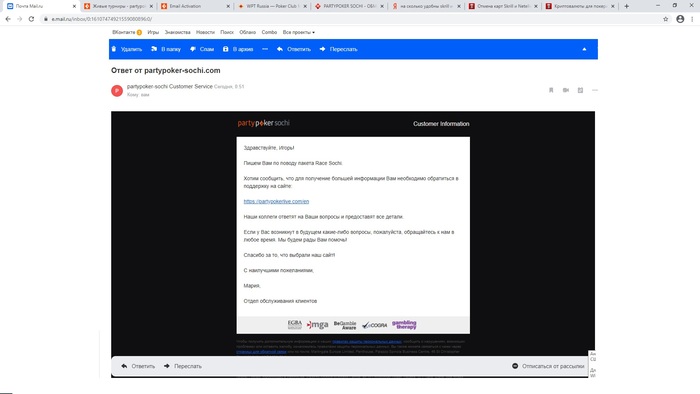Click BeGambleAware logo in footer
Screen dimensions: 700x394
tap(345, 325)
